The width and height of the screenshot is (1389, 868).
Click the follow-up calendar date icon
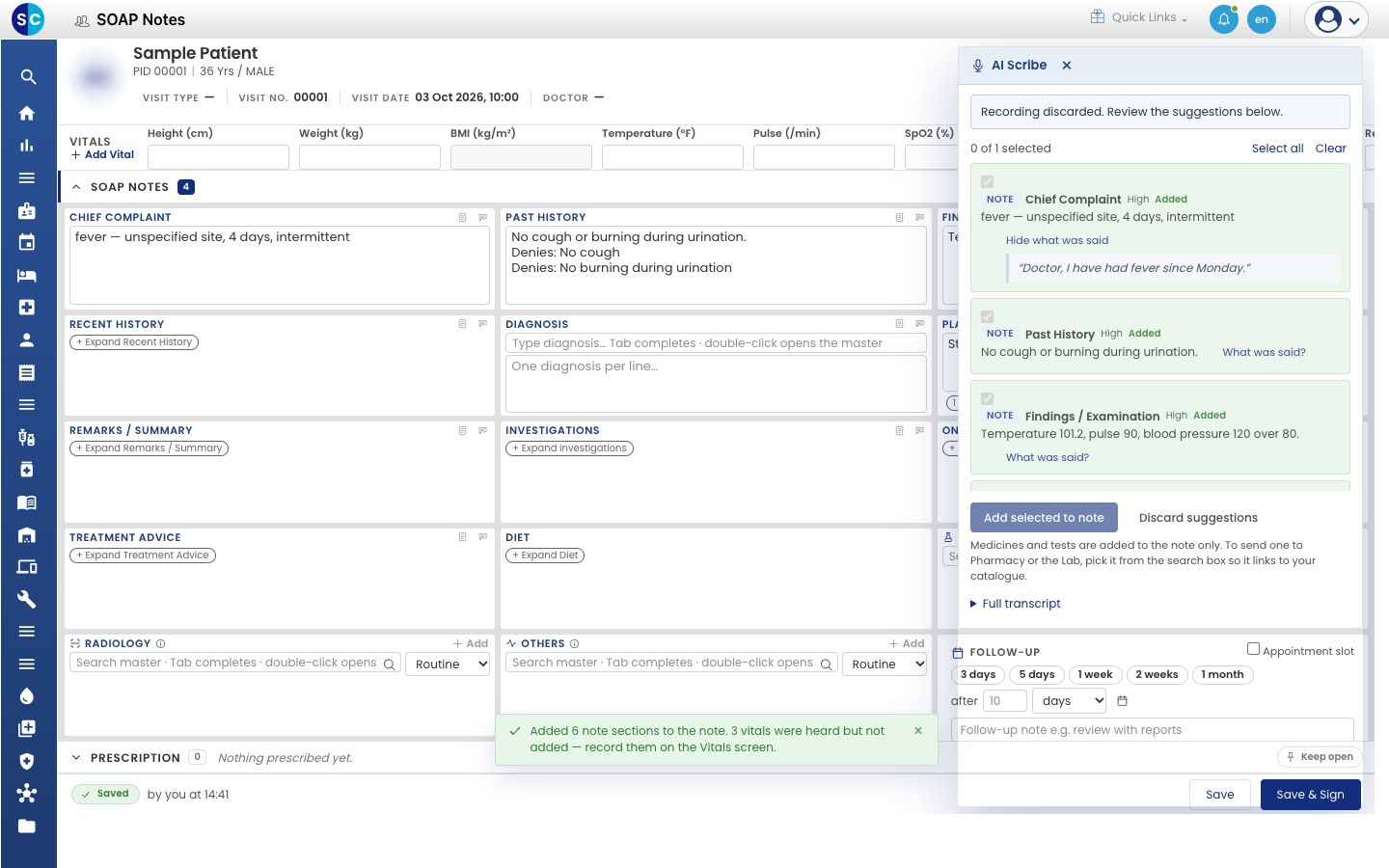click(x=1122, y=701)
